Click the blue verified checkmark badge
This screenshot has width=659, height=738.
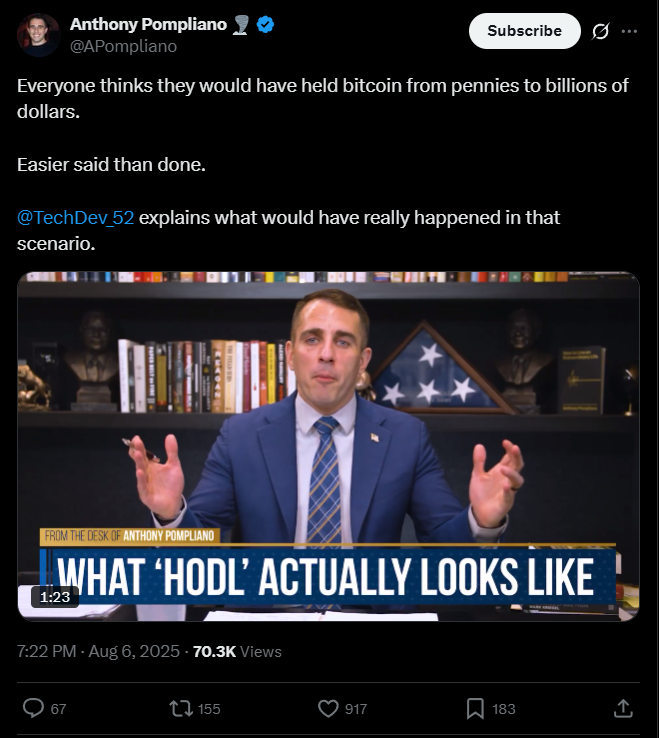coord(265,24)
